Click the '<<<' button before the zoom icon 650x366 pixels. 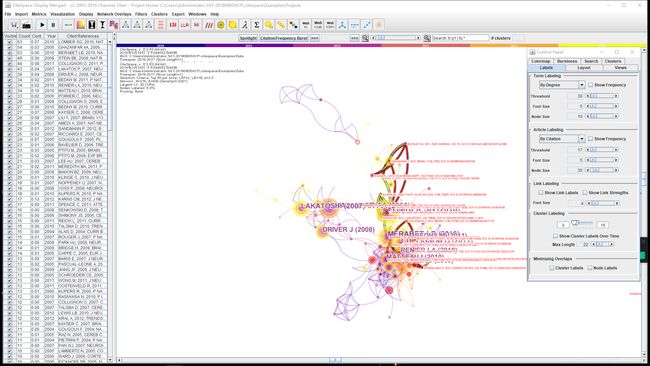[354, 38]
